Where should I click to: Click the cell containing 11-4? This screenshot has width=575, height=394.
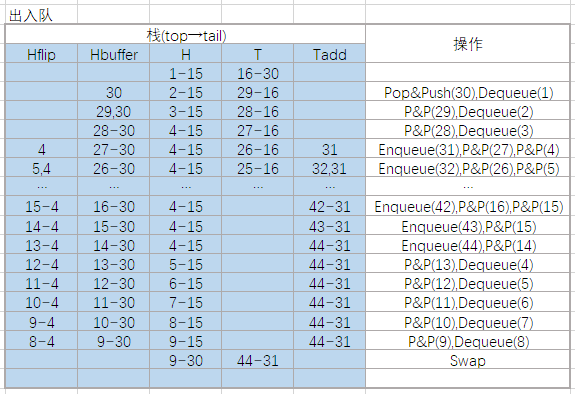click(41, 283)
